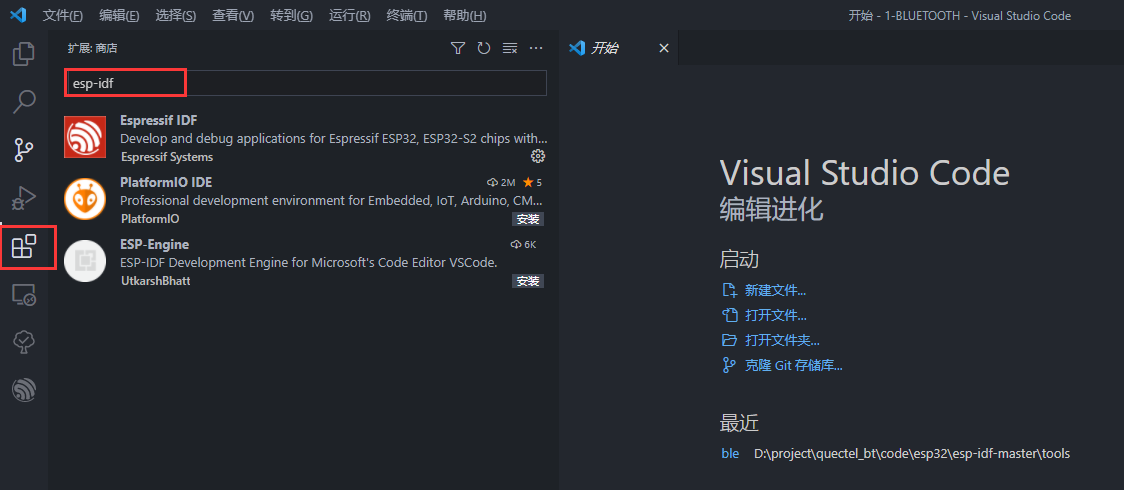Install the ESP-Engine extension
The height and width of the screenshot is (490, 1124).
pos(528,282)
